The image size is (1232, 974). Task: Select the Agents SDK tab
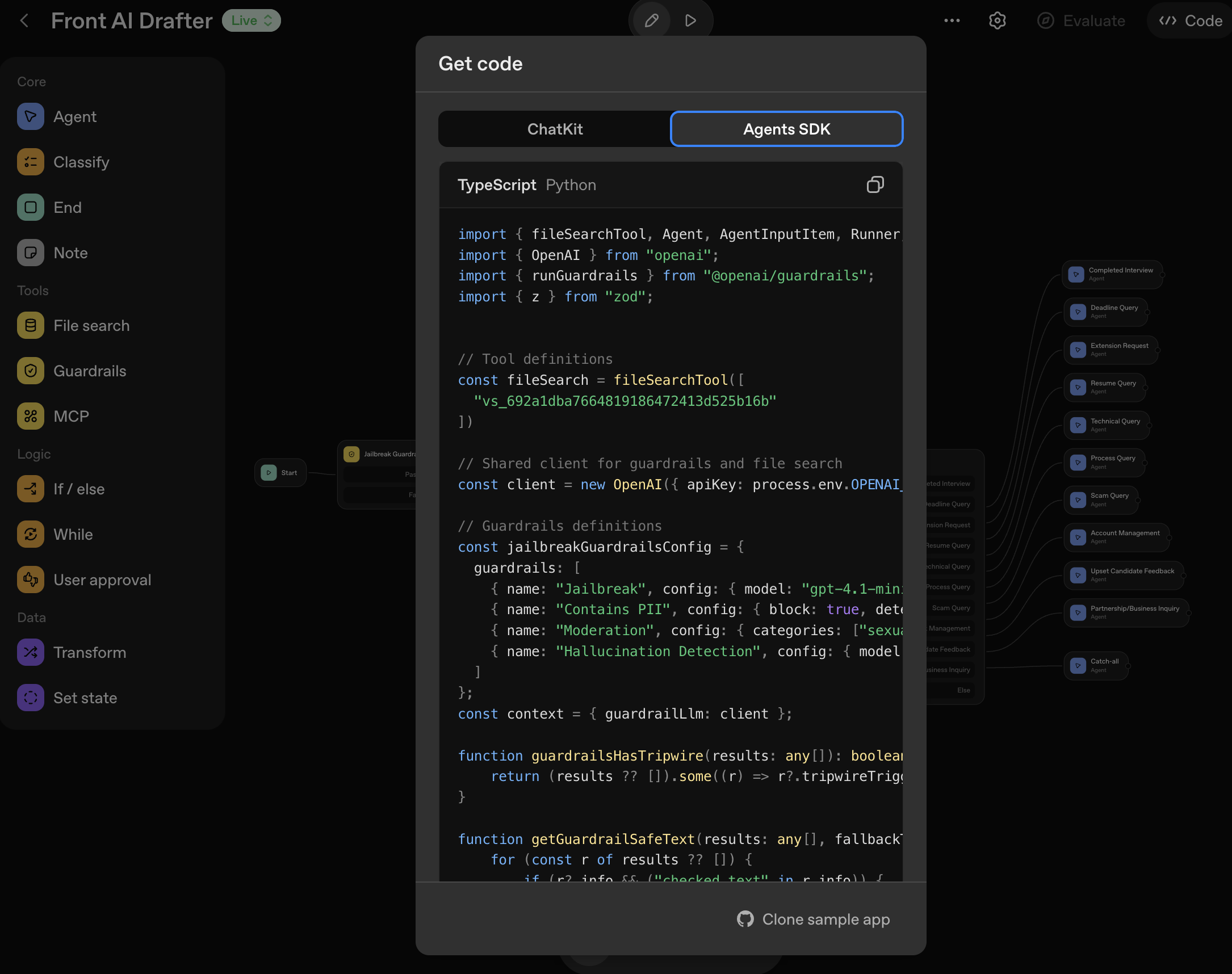(786, 129)
